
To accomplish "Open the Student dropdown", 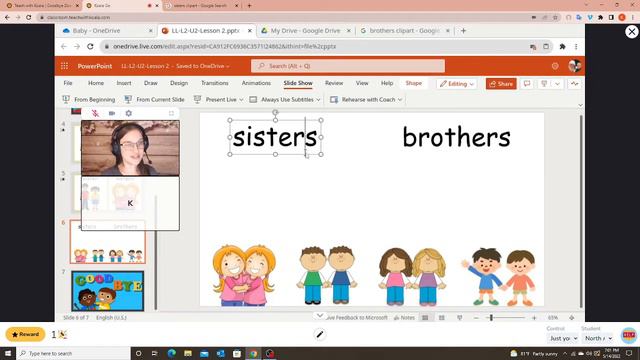I will (x=598, y=338).
